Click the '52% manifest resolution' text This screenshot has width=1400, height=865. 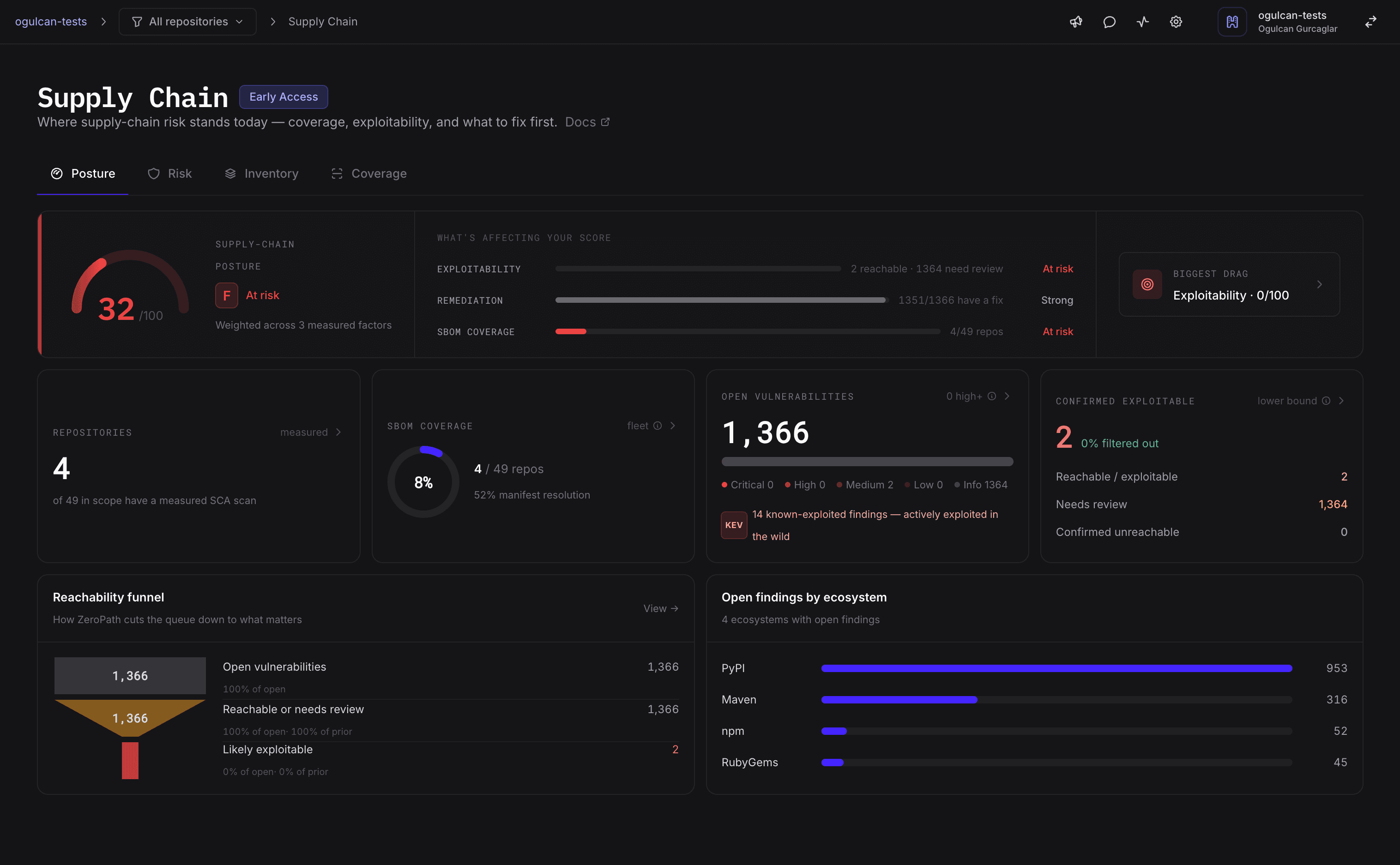[531, 495]
